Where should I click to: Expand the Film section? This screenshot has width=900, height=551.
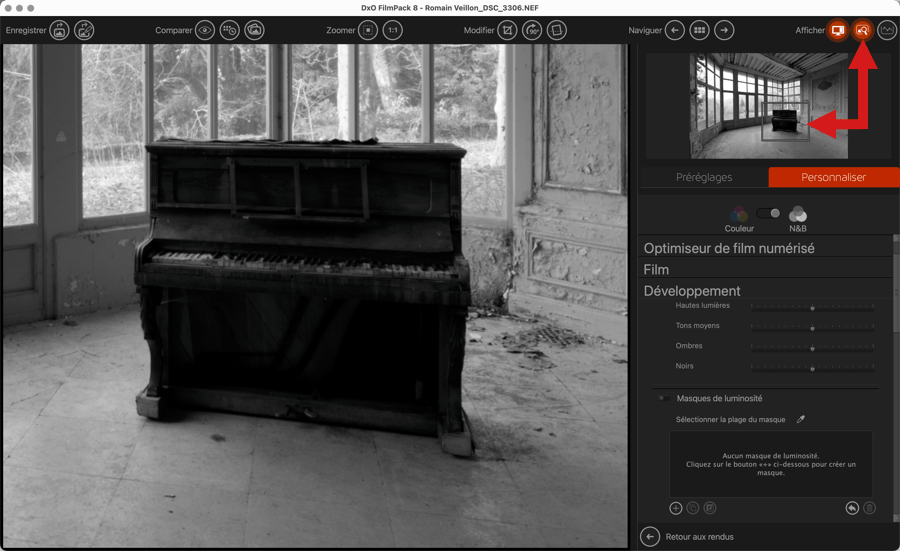pyautogui.click(x=657, y=269)
